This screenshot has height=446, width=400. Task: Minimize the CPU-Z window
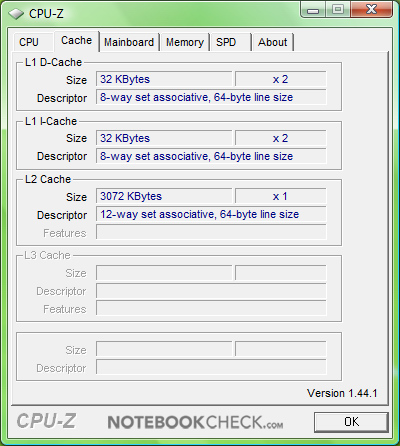(313, 10)
